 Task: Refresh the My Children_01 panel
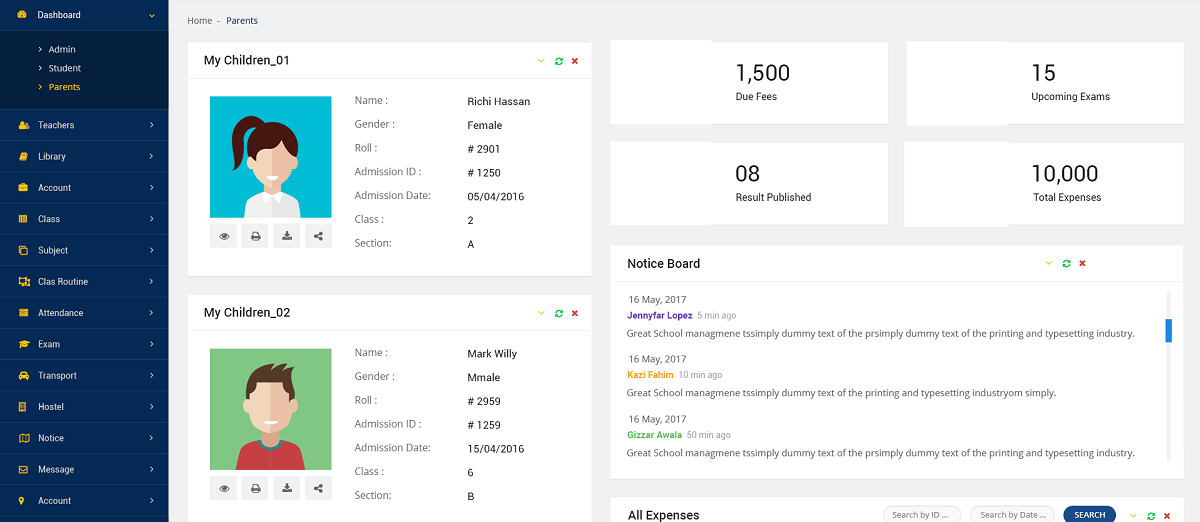tap(558, 61)
